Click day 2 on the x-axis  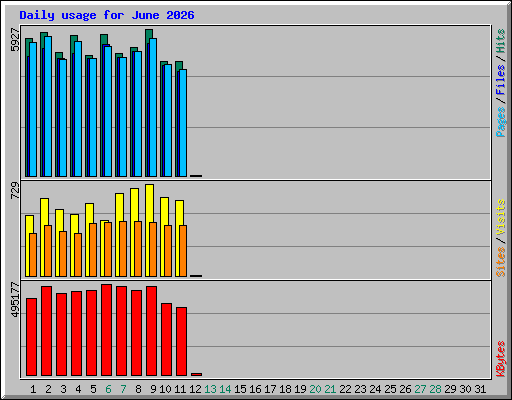[48, 389]
